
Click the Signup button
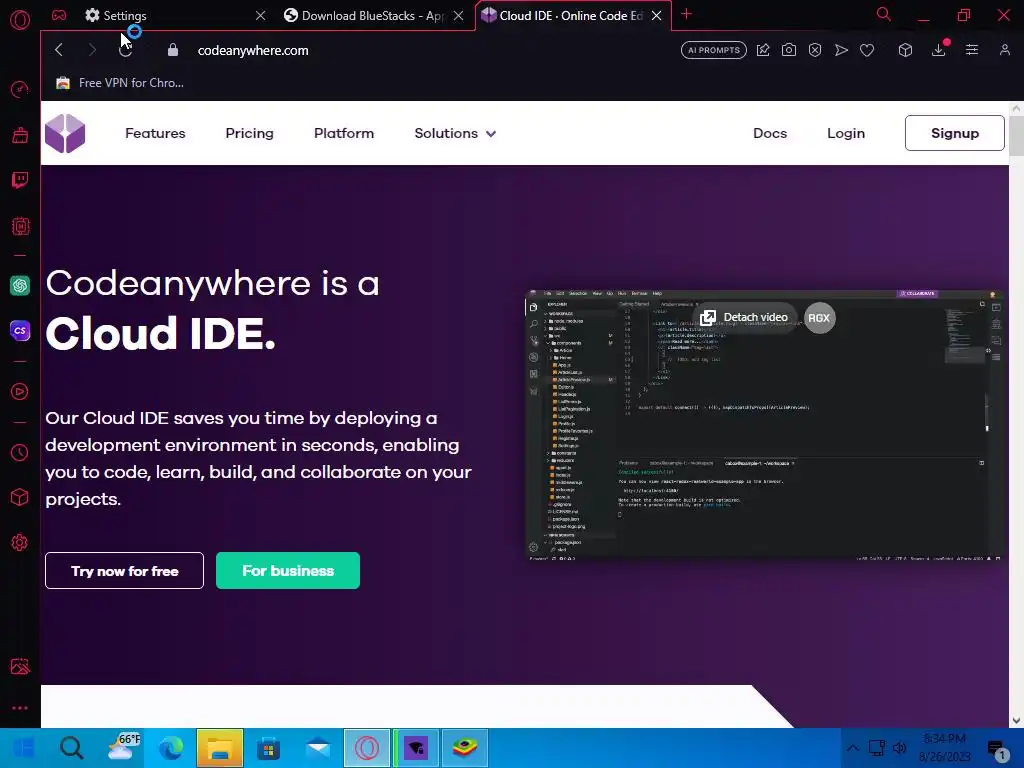955,133
